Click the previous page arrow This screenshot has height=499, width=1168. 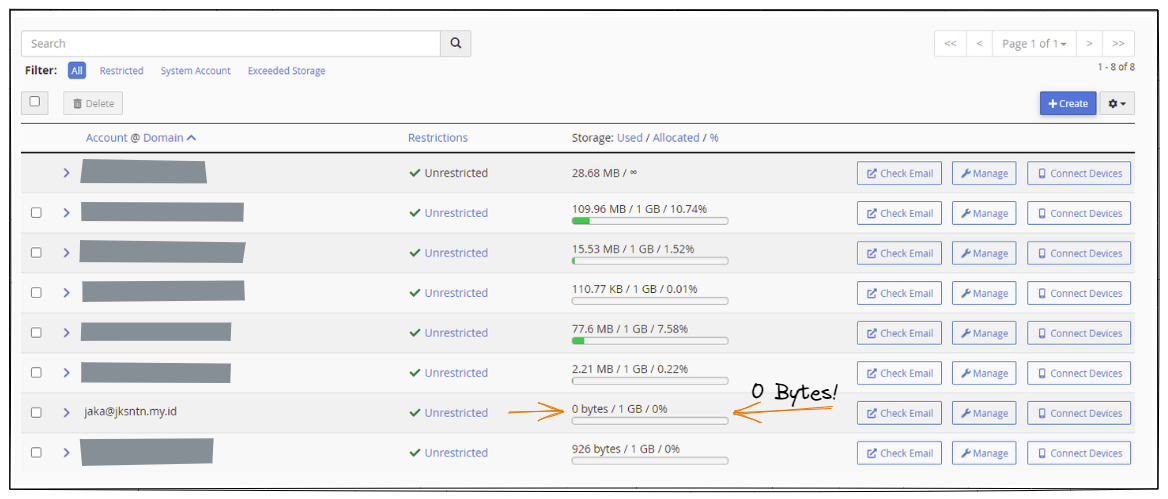[x=979, y=44]
